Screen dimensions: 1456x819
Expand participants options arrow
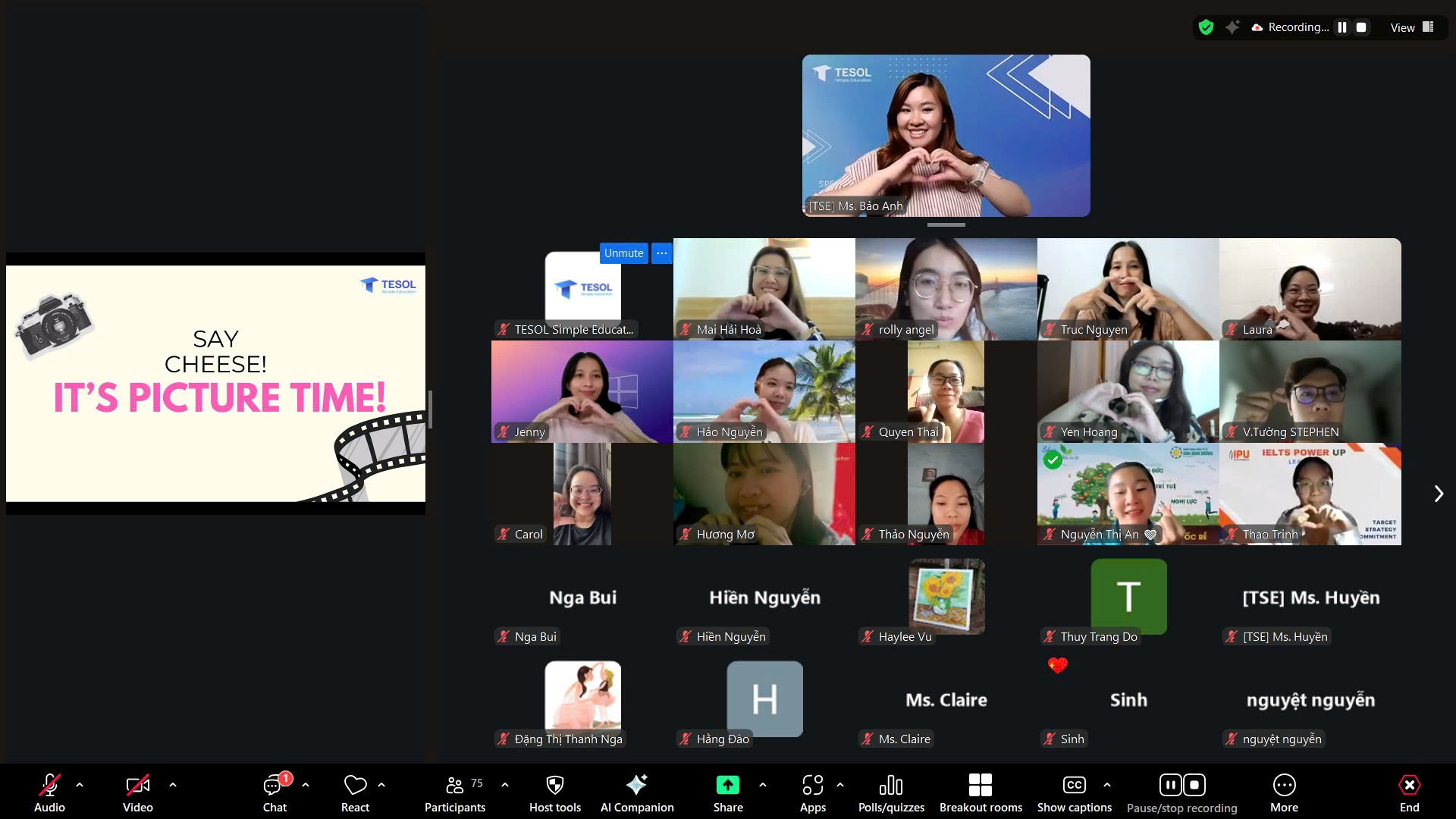coord(505,785)
